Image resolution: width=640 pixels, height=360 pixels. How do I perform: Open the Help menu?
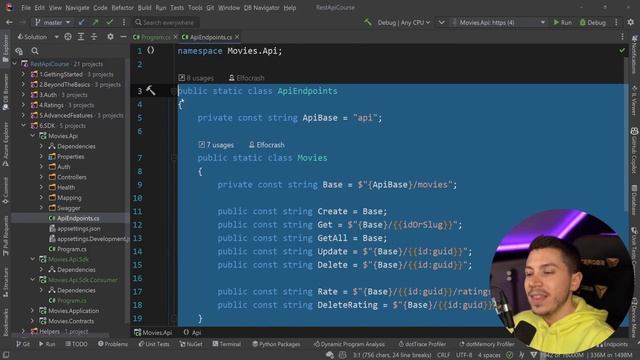pos(290,8)
